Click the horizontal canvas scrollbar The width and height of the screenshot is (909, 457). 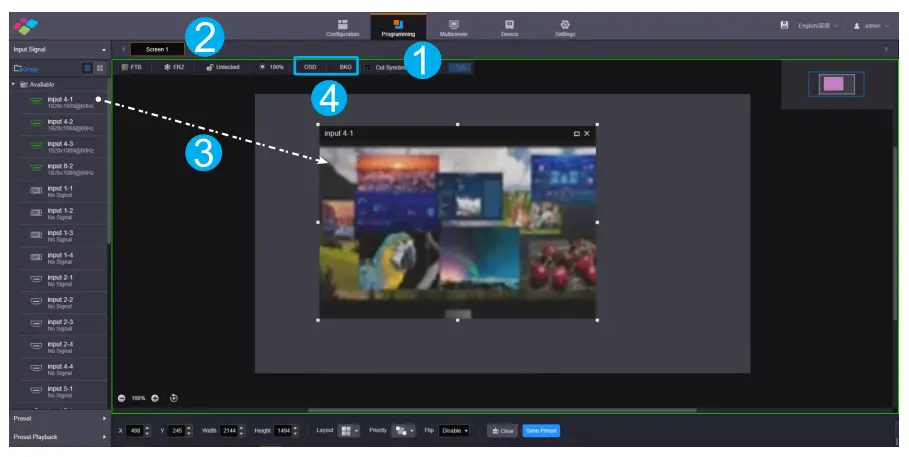click(x=502, y=410)
